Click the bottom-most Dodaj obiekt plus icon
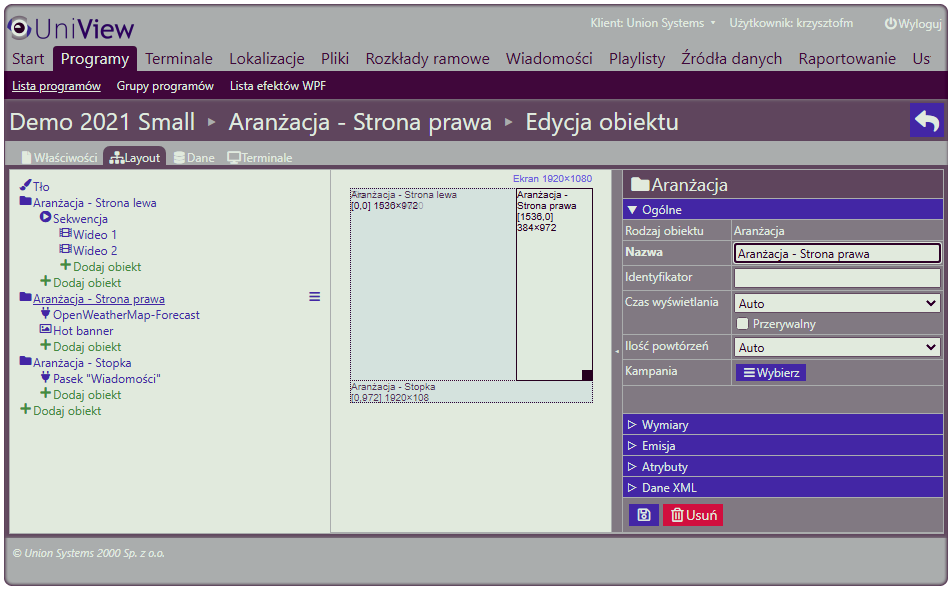952x590 pixels. pos(26,410)
